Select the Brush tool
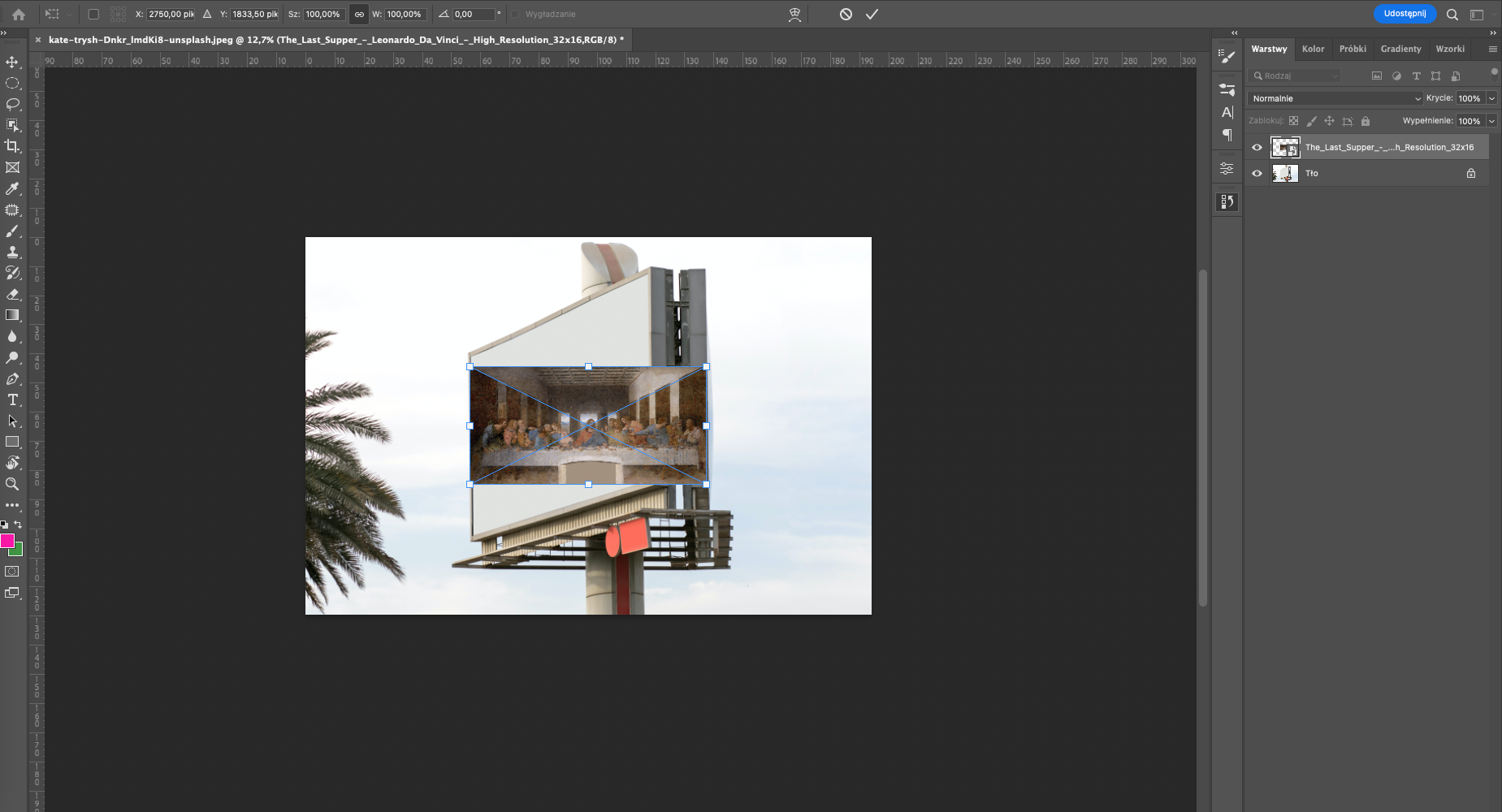 pyautogui.click(x=12, y=231)
